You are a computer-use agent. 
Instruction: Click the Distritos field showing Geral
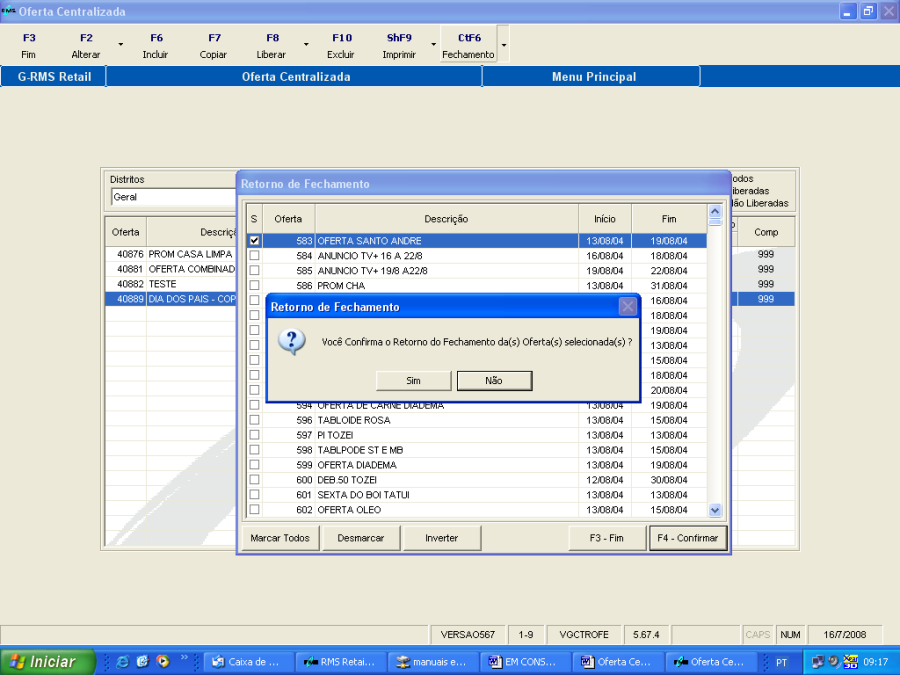click(173, 197)
